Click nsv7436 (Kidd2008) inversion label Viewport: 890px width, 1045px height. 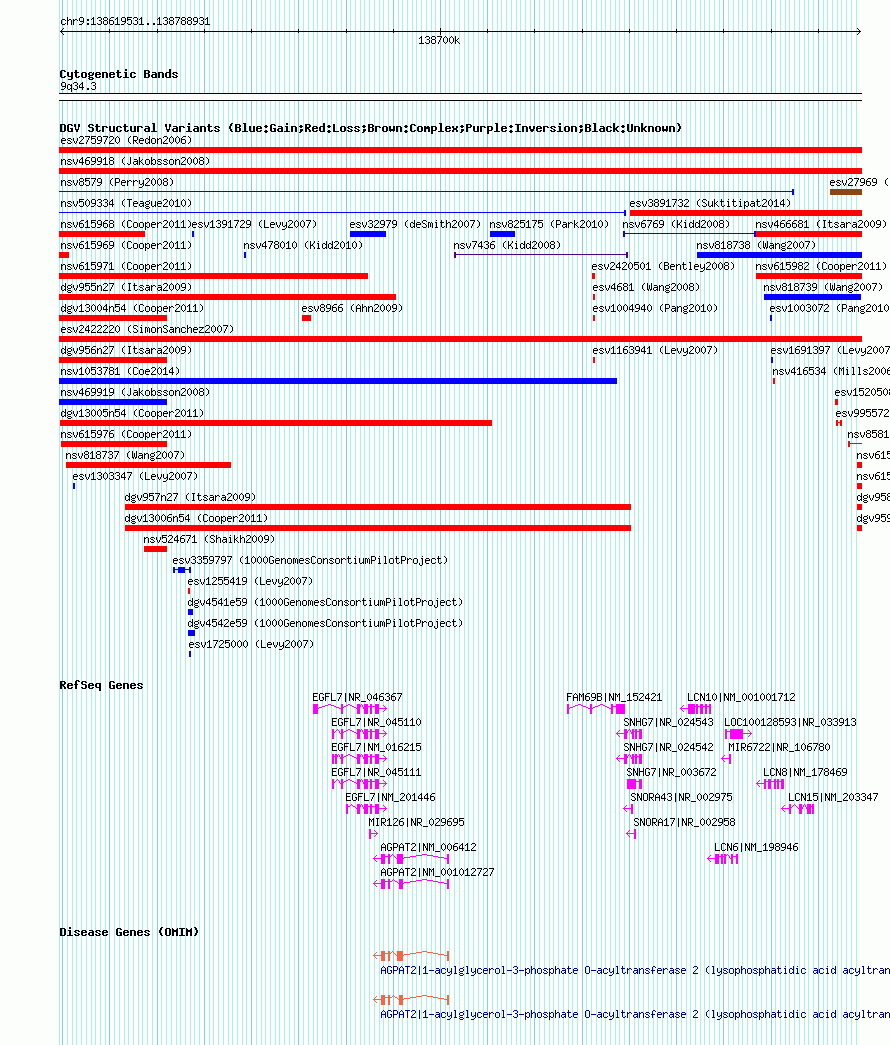(x=507, y=245)
